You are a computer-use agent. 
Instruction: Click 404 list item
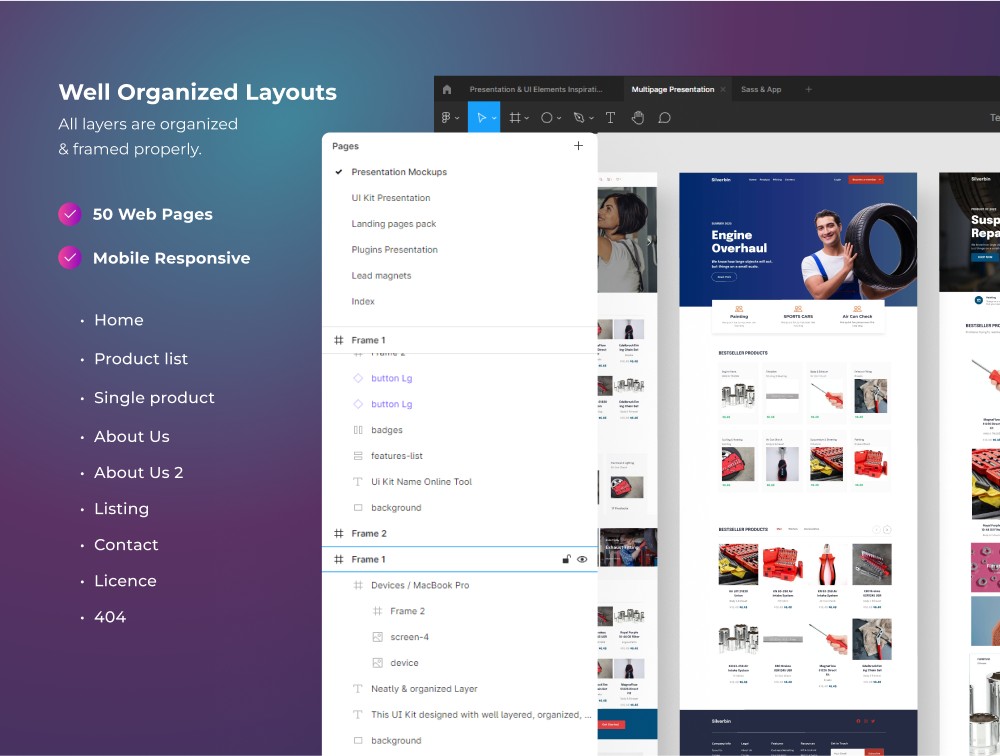click(x=110, y=617)
